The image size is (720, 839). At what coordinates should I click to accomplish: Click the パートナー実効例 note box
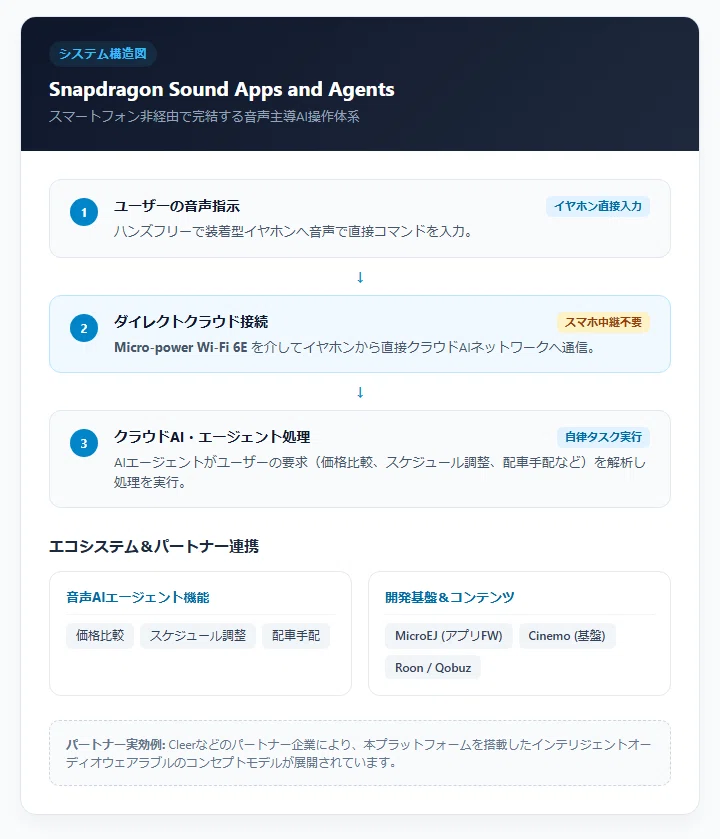(360, 753)
